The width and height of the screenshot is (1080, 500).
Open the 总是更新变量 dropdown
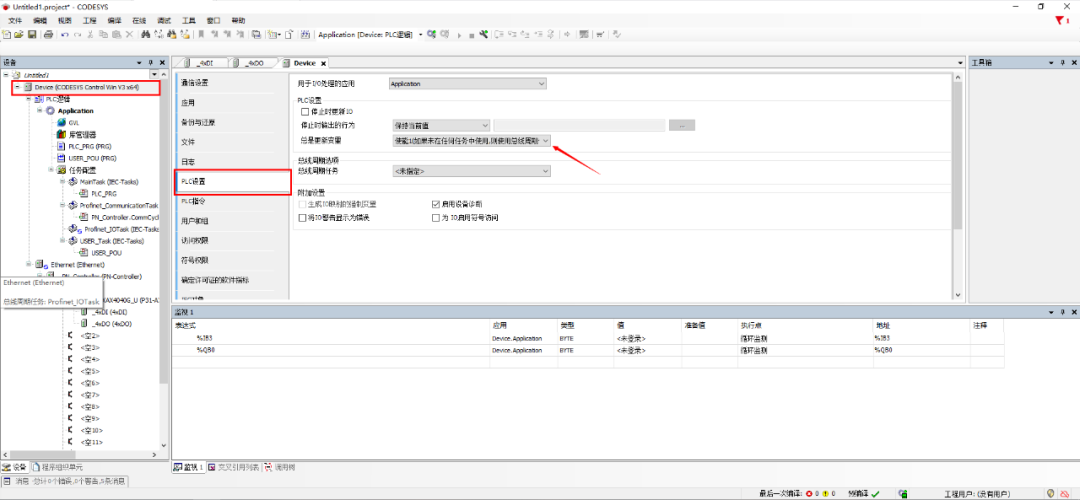pos(472,140)
